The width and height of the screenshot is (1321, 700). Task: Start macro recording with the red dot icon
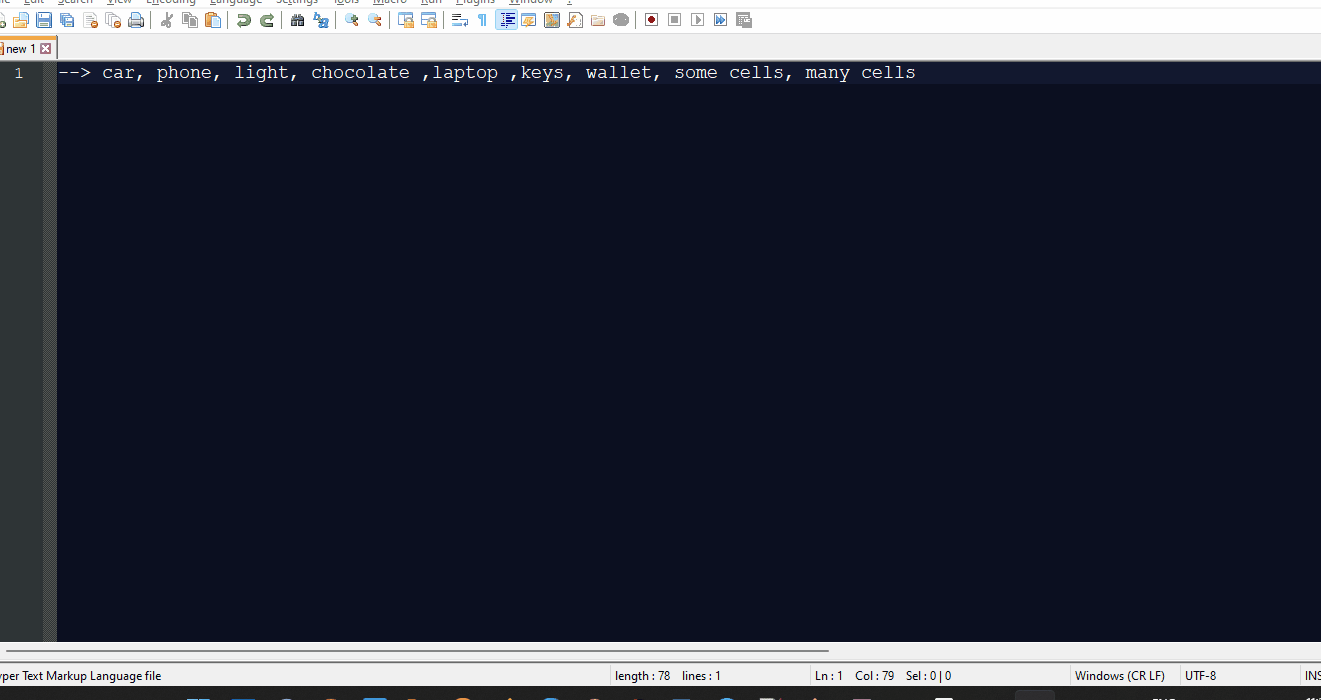click(x=651, y=20)
